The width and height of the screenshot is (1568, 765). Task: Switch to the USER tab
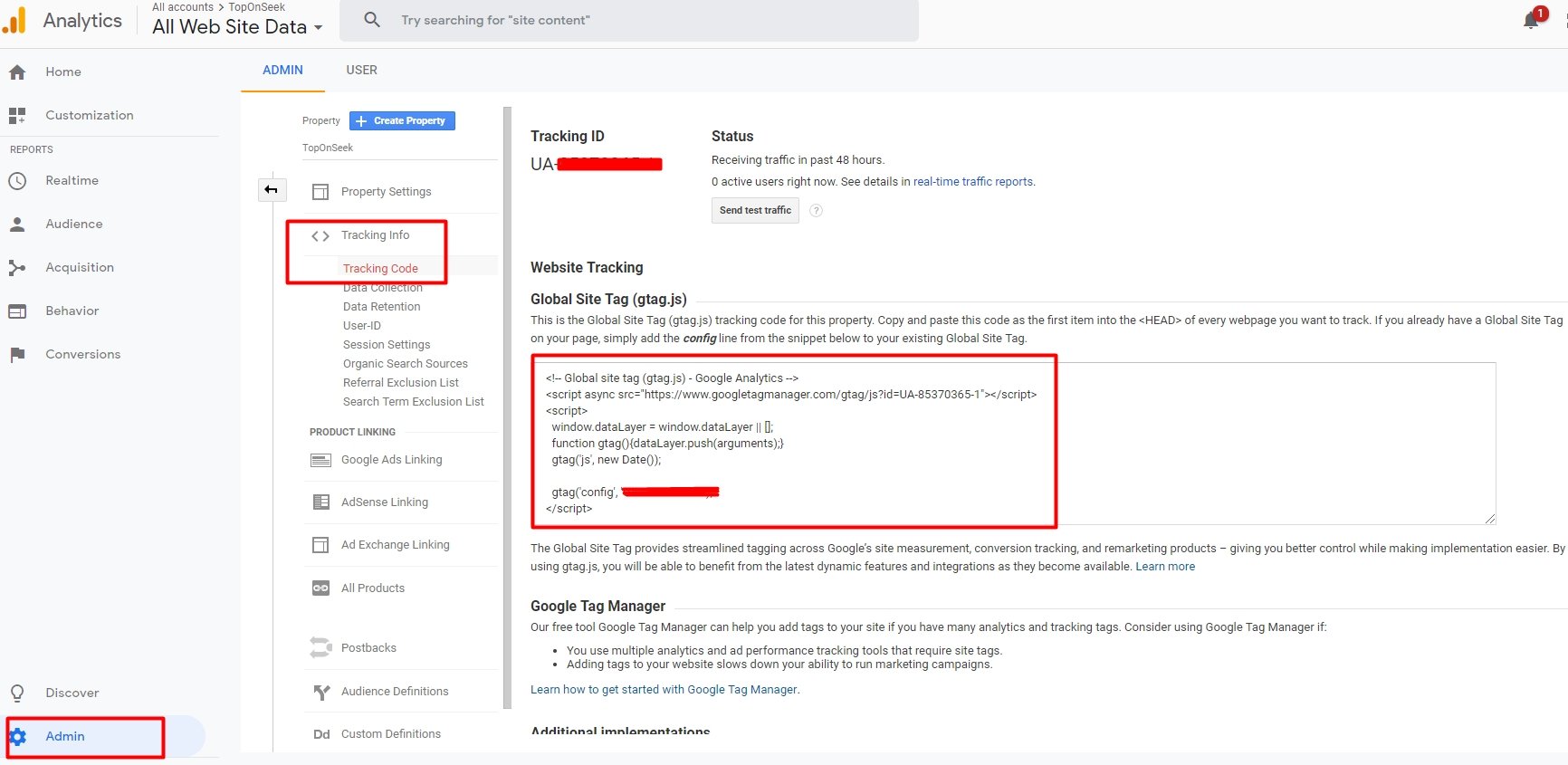361,71
